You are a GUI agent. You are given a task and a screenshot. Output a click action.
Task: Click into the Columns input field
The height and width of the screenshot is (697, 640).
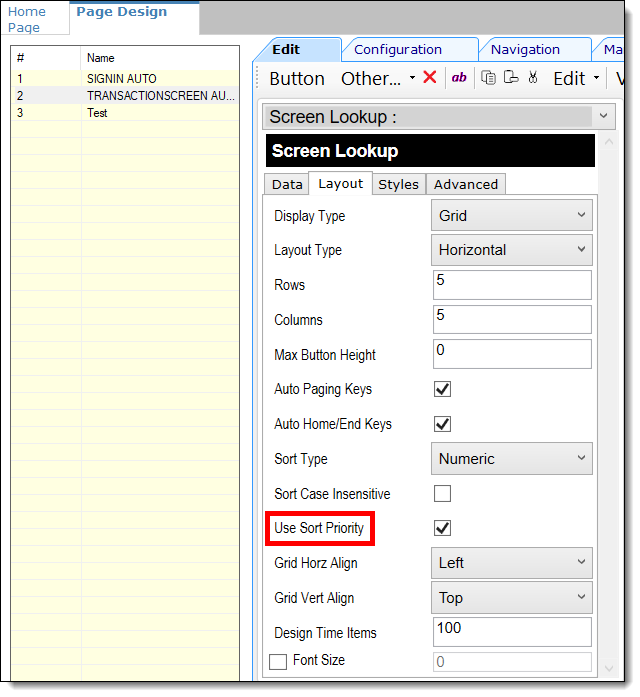click(512, 319)
